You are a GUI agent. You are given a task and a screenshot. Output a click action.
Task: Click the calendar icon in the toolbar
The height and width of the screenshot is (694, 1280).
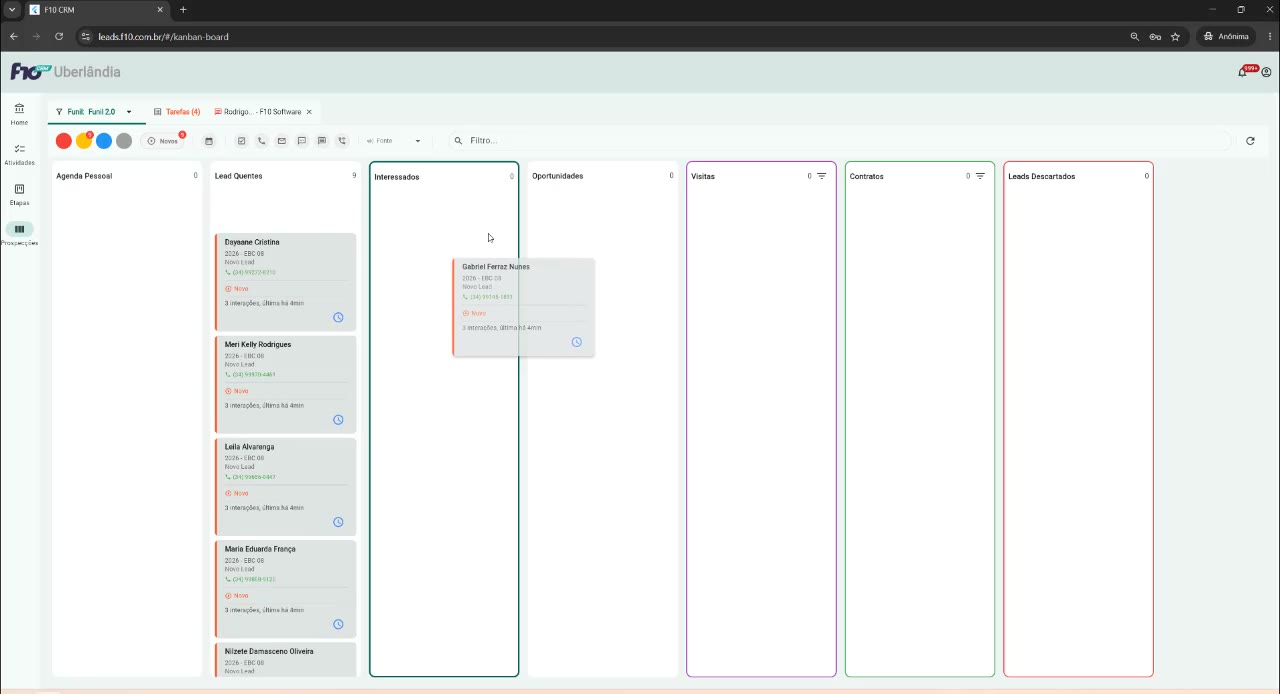pos(209,141)
